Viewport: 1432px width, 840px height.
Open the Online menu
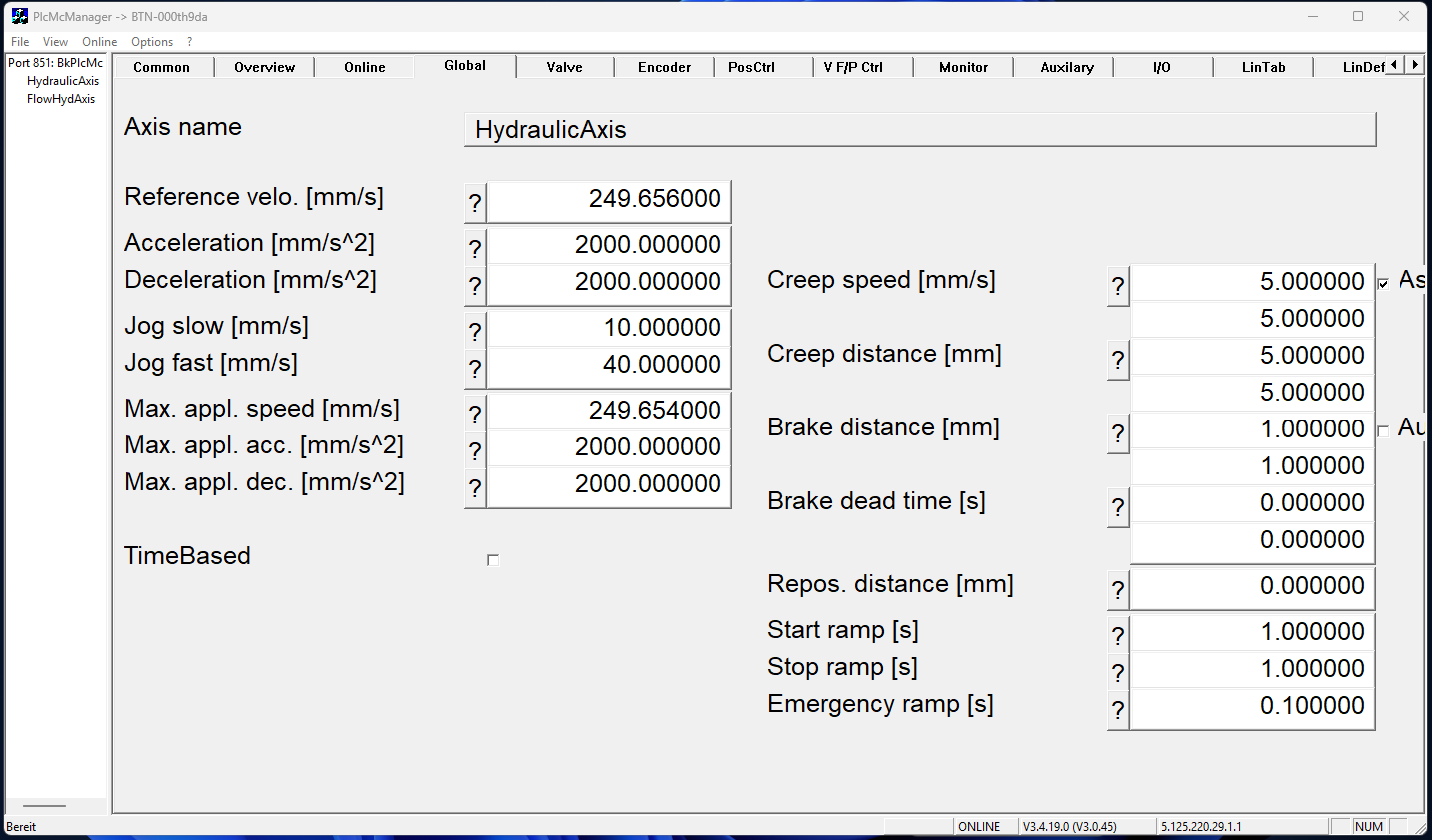[x=99, y=42]
